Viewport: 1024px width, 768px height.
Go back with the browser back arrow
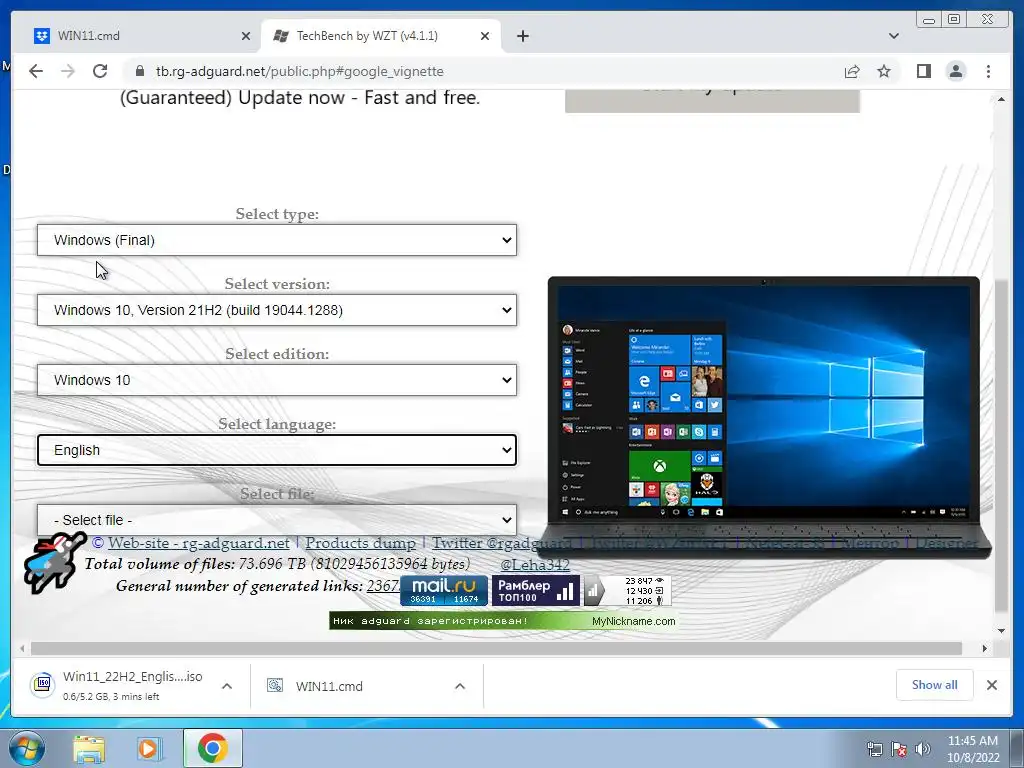(36, 71)
